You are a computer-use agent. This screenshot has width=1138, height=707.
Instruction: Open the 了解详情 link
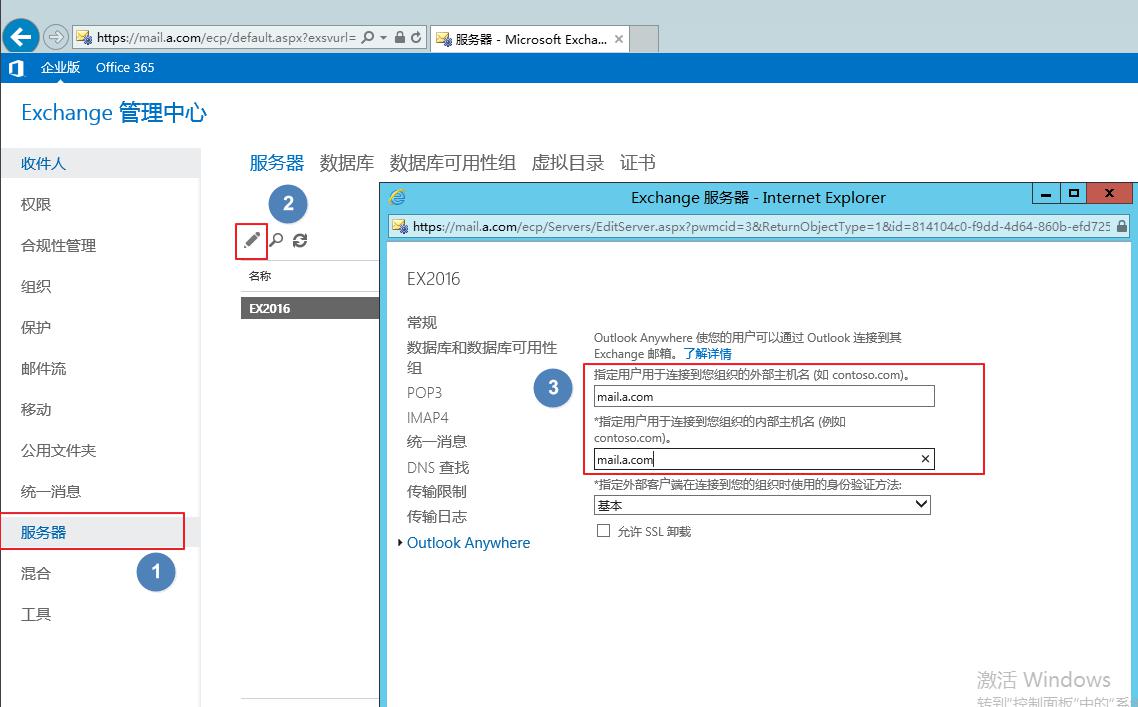[708, 354]
